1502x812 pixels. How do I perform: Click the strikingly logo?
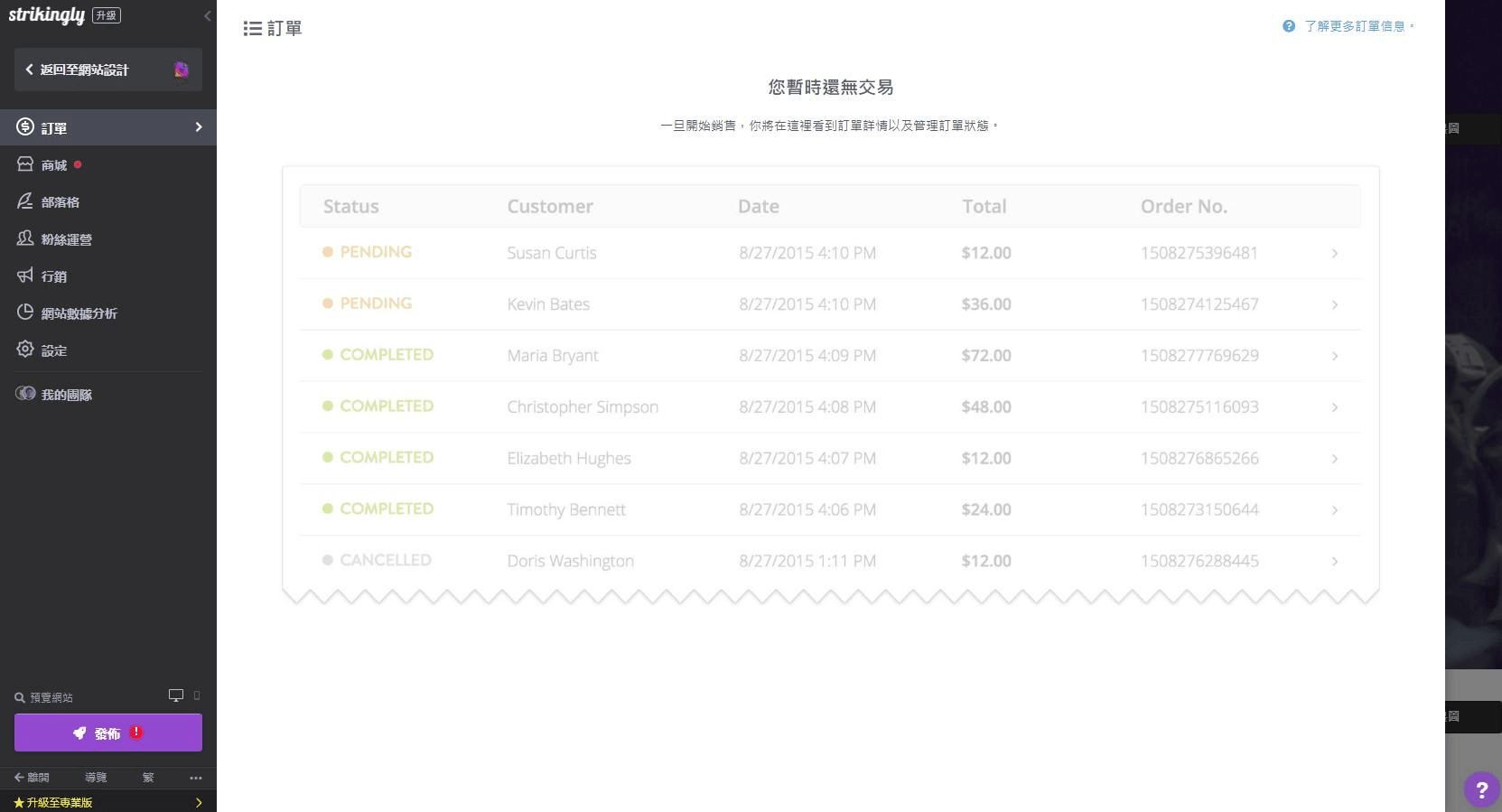[46, 15]
